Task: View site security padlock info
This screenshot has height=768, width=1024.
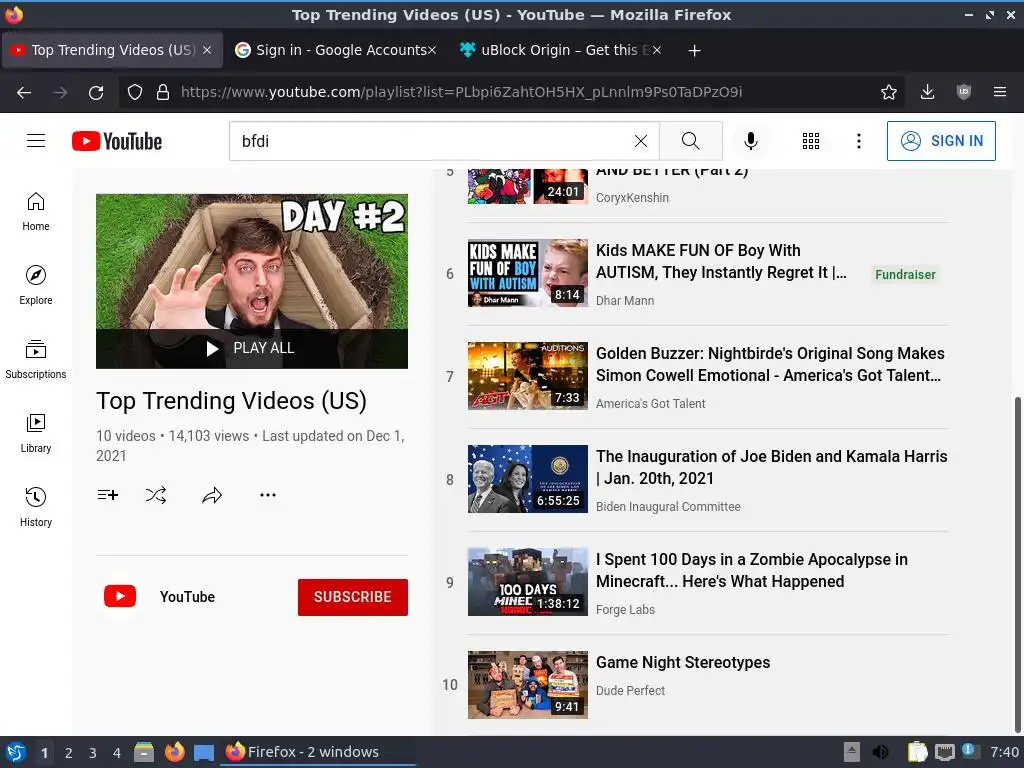Action: [163, 92]
